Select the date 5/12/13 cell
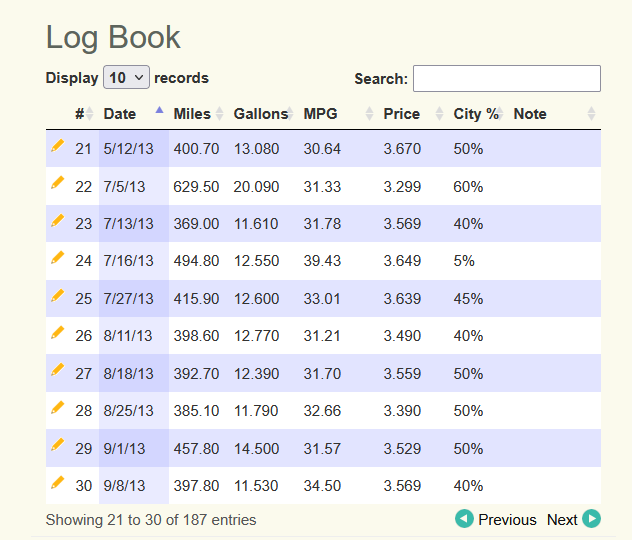Viewport: 632px width, 540px height. [134, 149]
